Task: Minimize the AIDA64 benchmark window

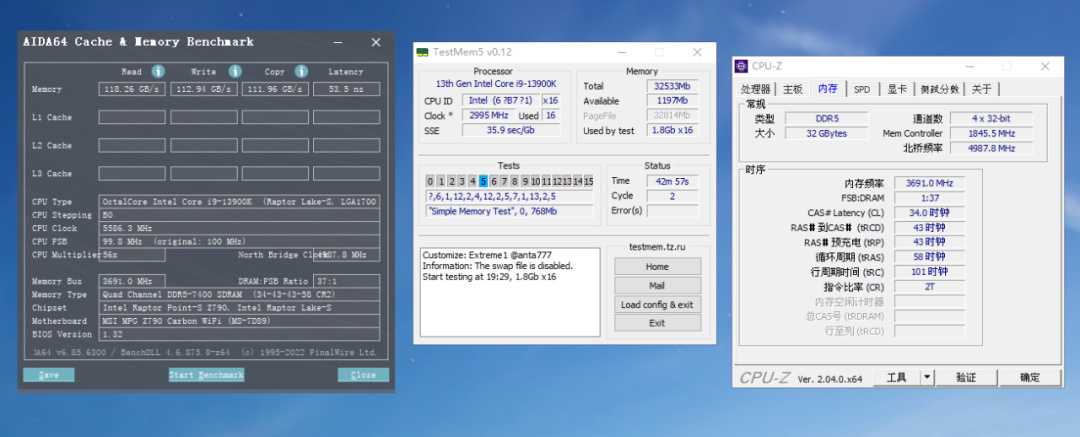Action: [338, 42]
